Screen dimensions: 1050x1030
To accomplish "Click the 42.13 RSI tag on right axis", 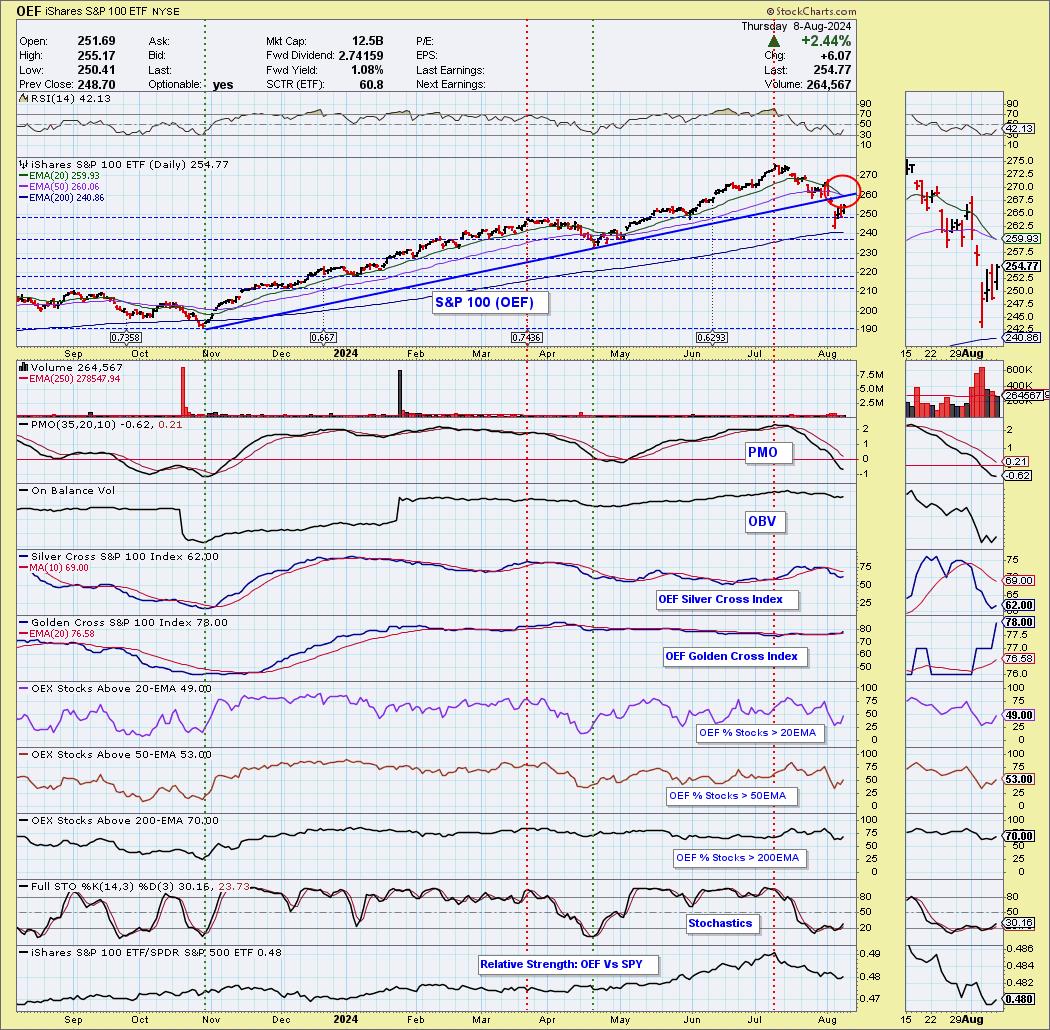I will (x=1019, y=129).
